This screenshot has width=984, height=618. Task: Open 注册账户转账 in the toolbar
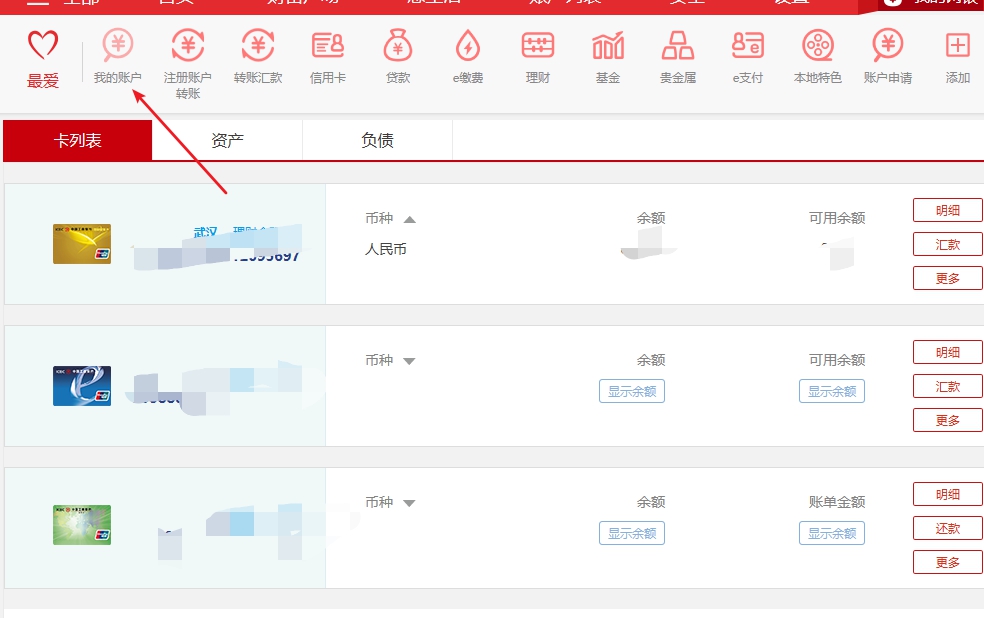tap(188, 63)
